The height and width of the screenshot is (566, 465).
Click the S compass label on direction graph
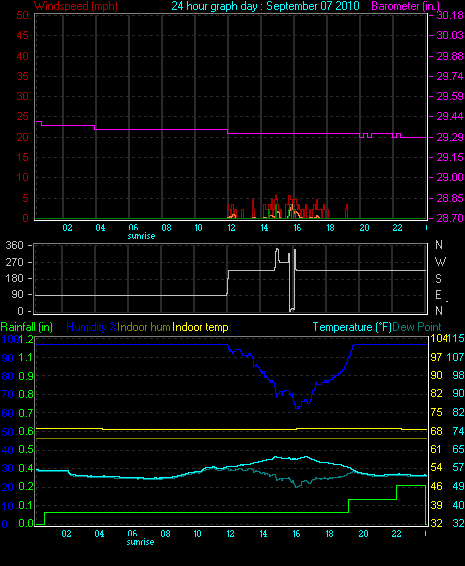click(439, 278)
